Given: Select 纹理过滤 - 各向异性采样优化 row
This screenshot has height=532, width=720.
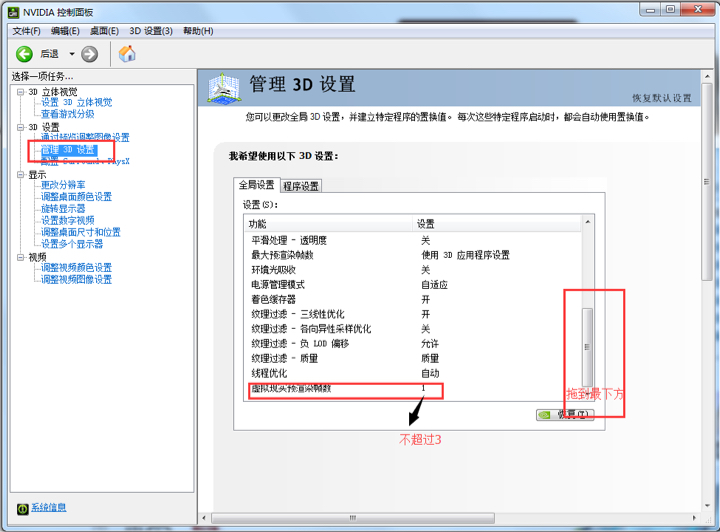Looking at the screenshot, I should pyautogui.click(x=413, y=329).
